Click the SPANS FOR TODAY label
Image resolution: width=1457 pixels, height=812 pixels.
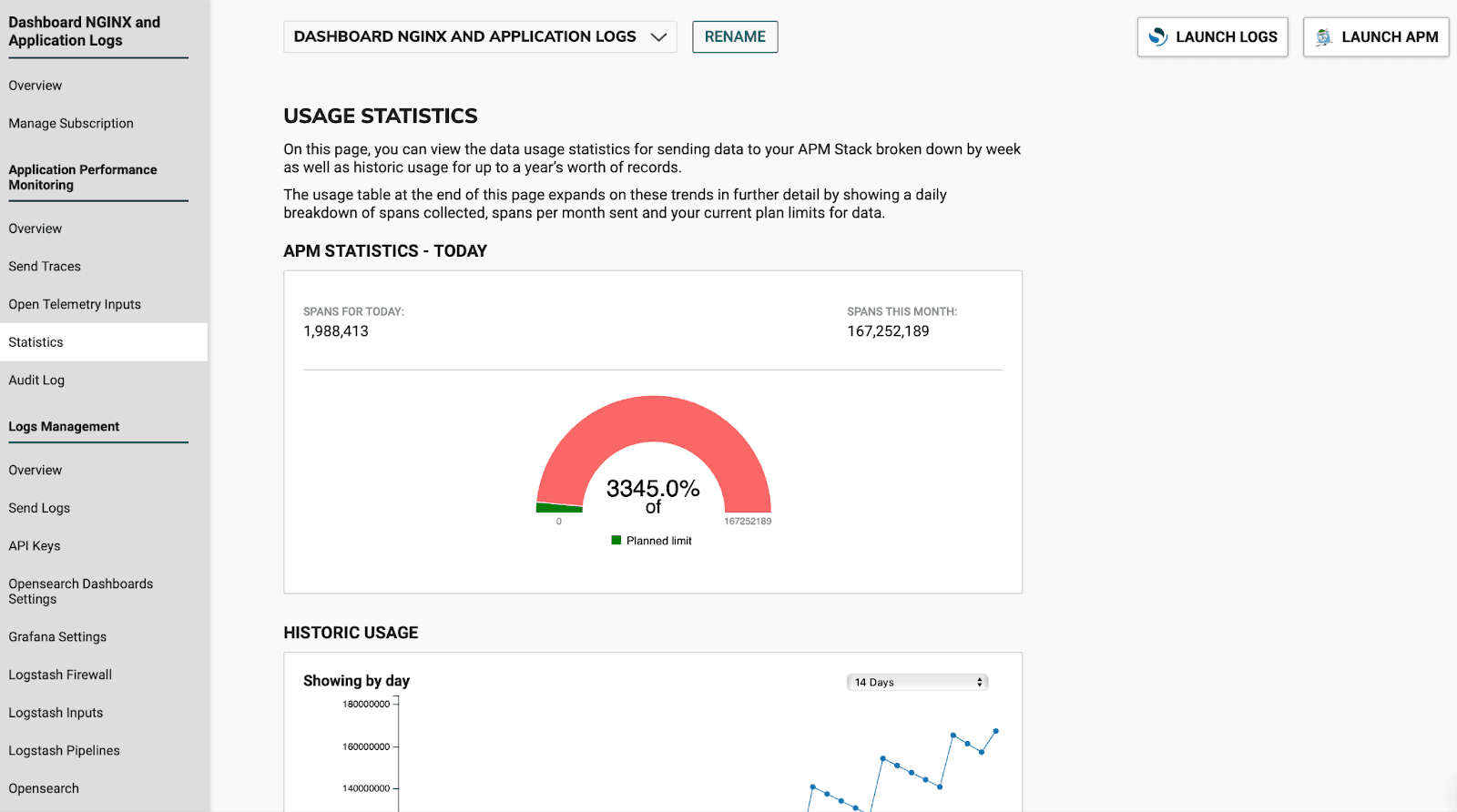353,311
